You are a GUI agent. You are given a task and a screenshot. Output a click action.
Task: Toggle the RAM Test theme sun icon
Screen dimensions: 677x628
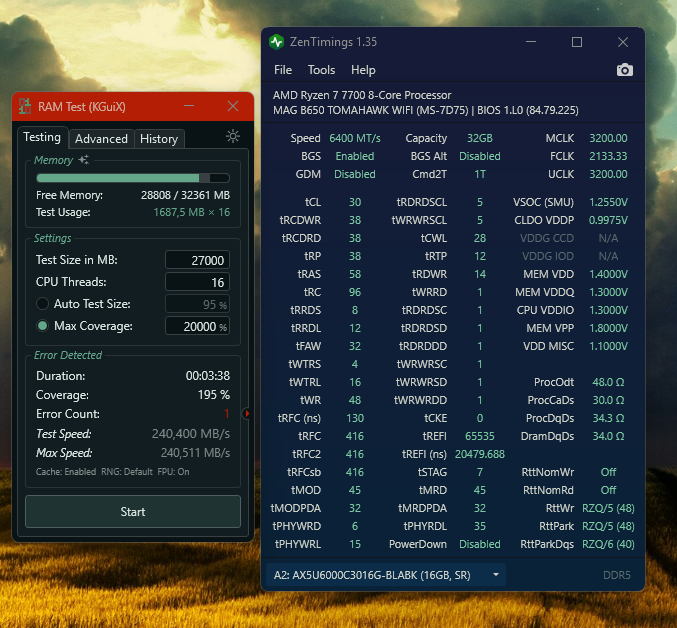[x=233, y=136]
